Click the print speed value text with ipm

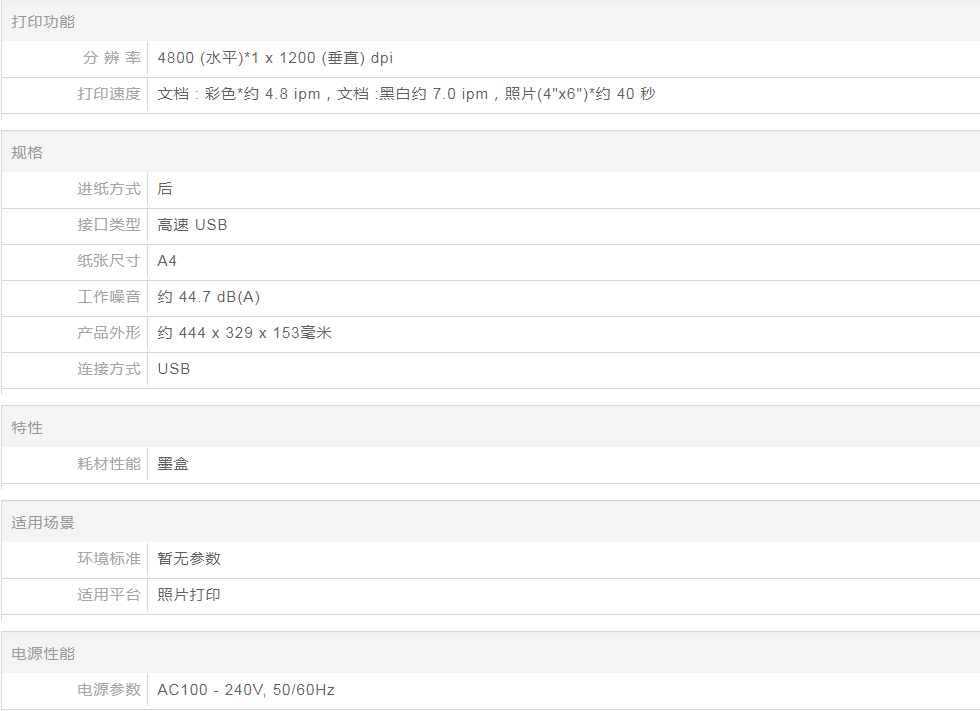coord(406,94)
